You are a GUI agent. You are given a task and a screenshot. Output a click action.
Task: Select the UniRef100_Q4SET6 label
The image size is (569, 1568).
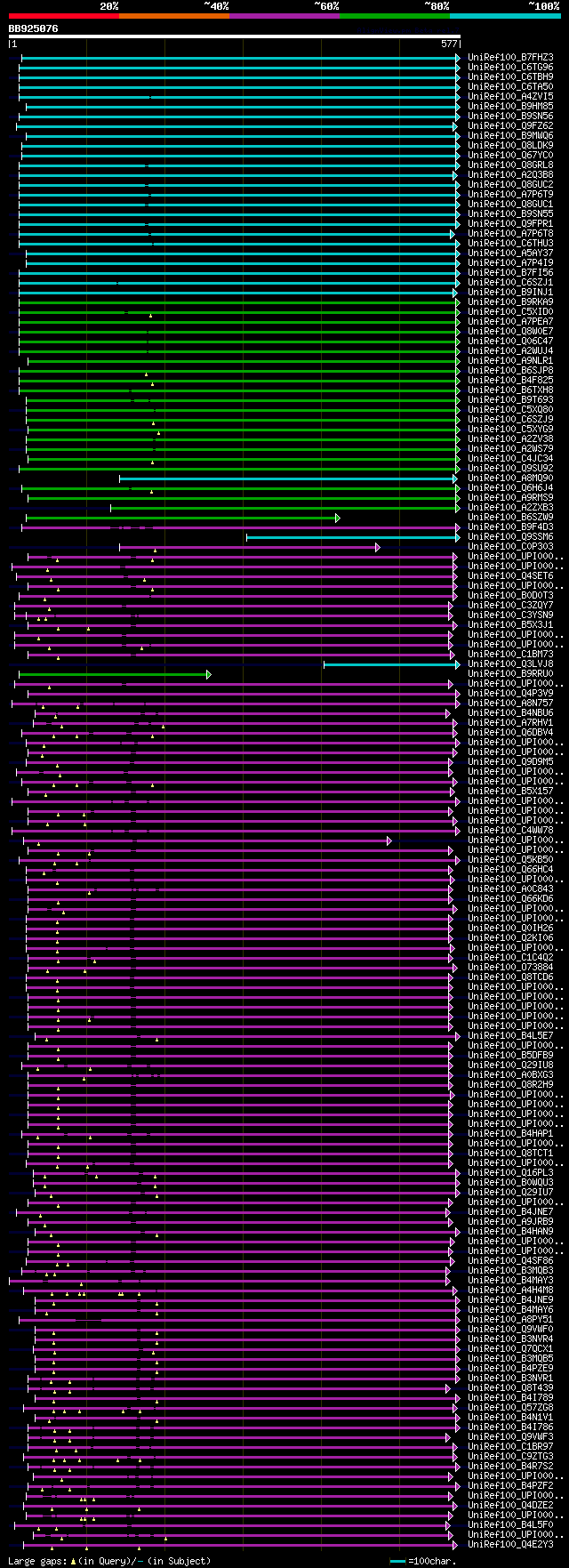click(x=510, y=576)
